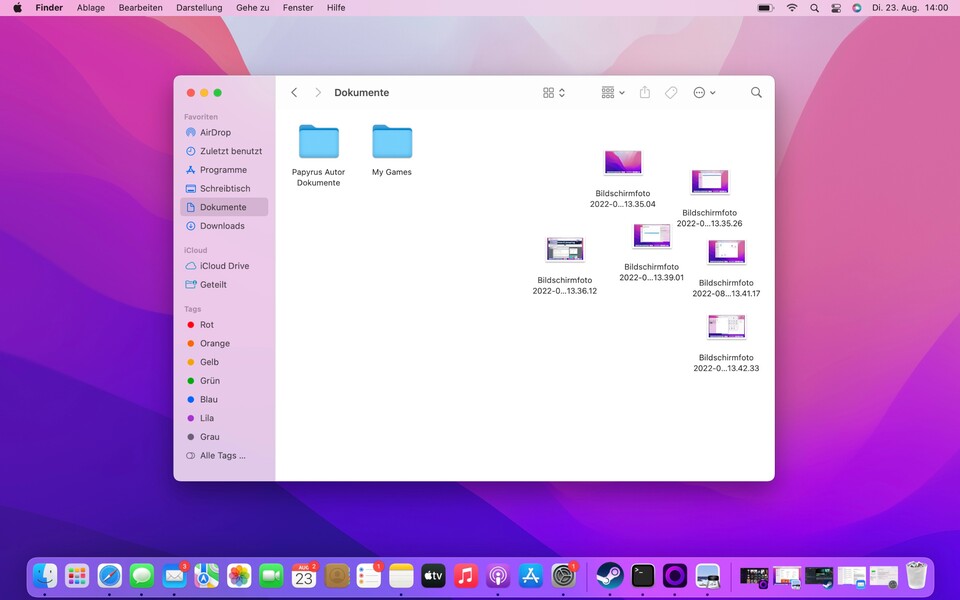Click the Share icon in Finder toolbar
Viewport: 960px width, 600px height.
(x=645, y=92)
